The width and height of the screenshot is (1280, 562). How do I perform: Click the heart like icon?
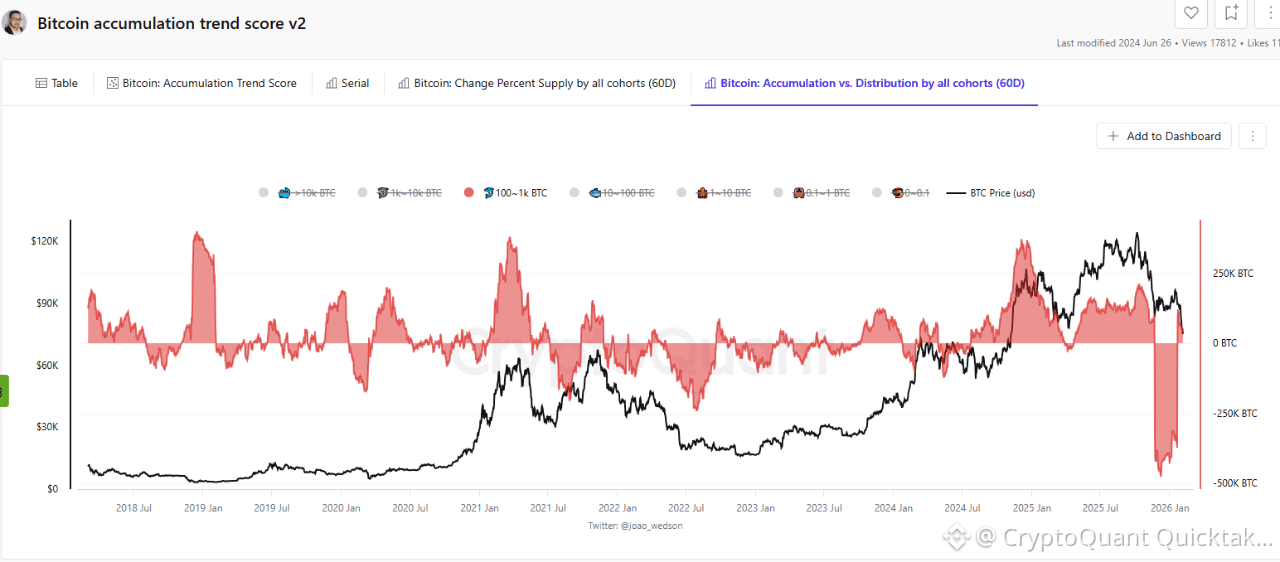click(1191, 13)
